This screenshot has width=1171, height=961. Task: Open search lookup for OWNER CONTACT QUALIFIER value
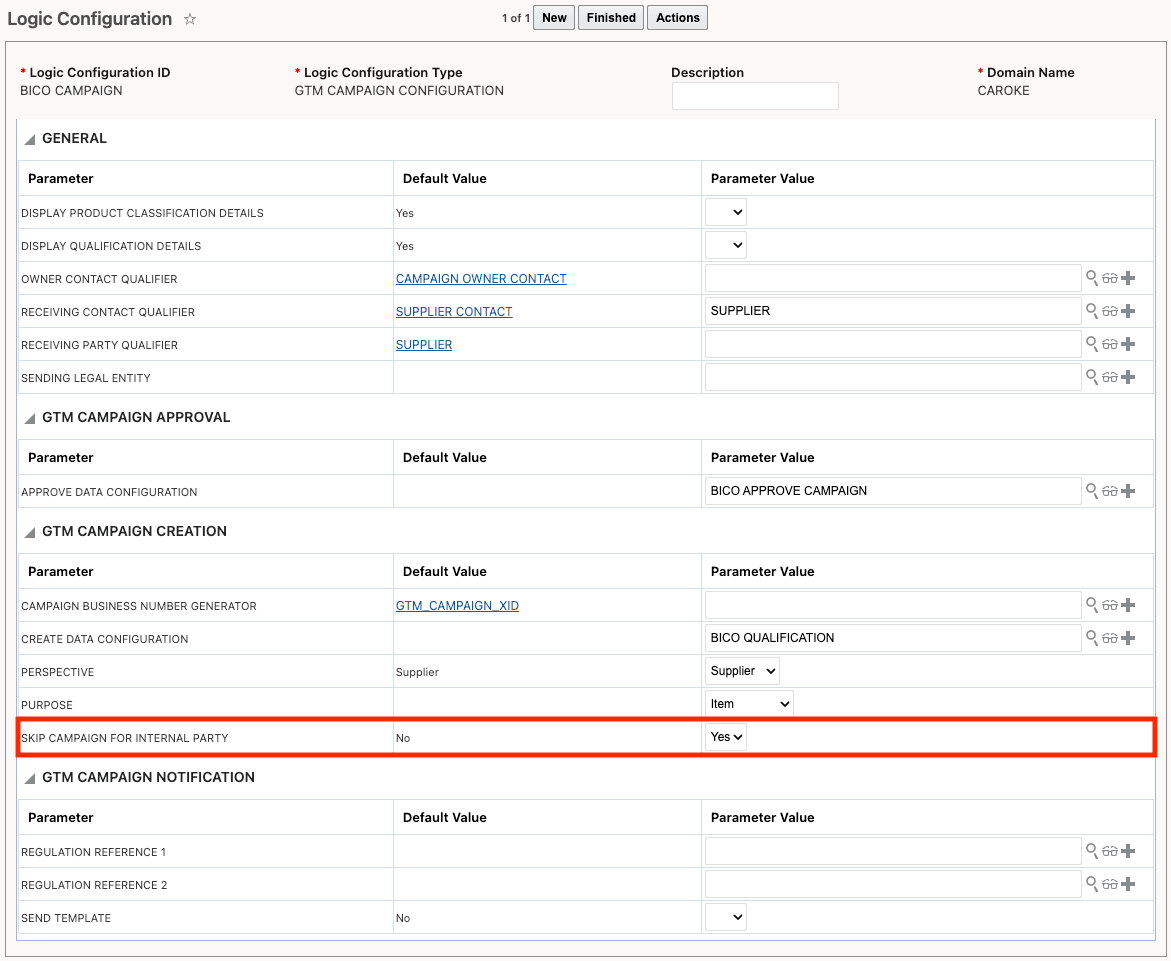(1092, 278)
